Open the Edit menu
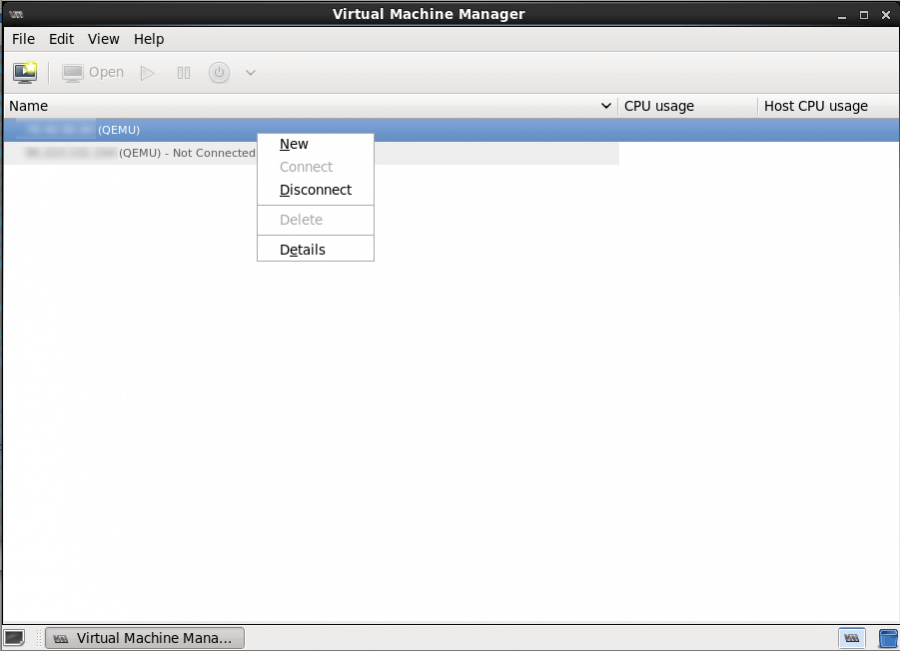900x651 pixels. 62,39
